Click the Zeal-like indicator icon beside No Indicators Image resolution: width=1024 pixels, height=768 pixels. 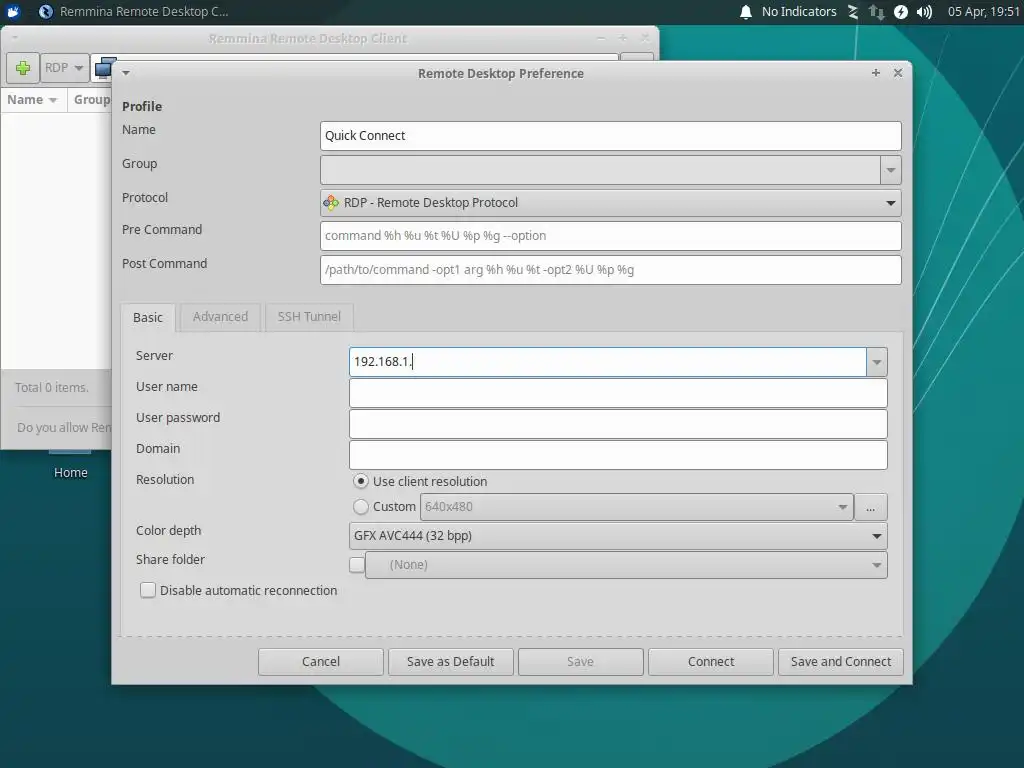pos(853,12)
